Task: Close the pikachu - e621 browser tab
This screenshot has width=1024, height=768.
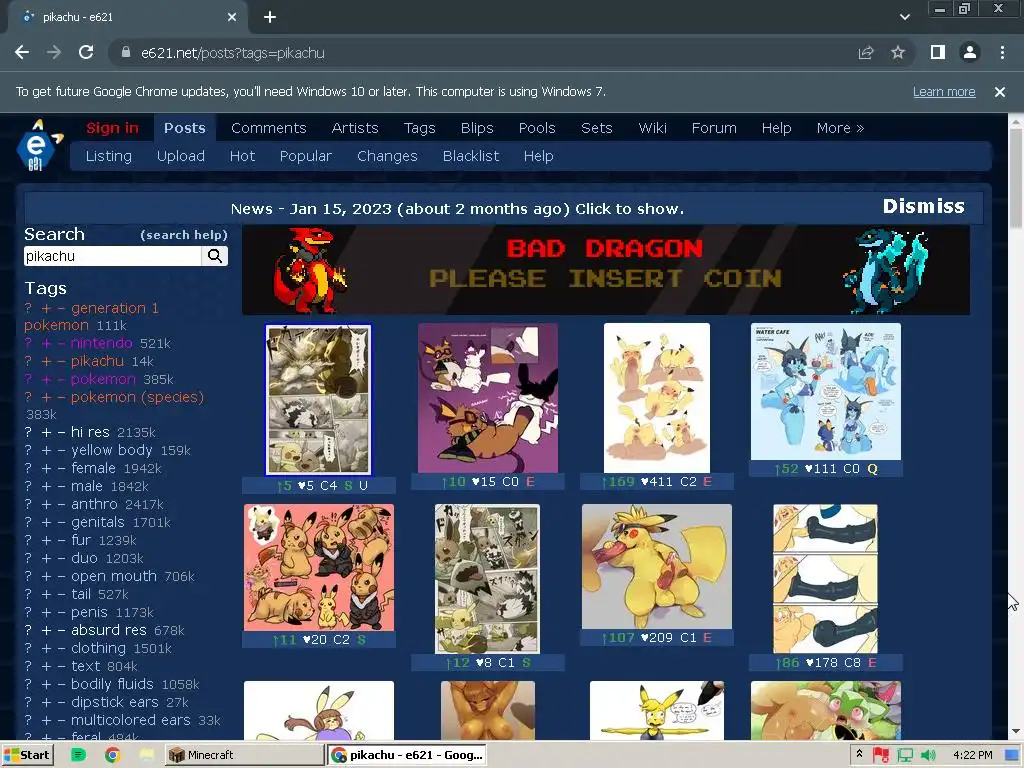Action: pos(232,17)
